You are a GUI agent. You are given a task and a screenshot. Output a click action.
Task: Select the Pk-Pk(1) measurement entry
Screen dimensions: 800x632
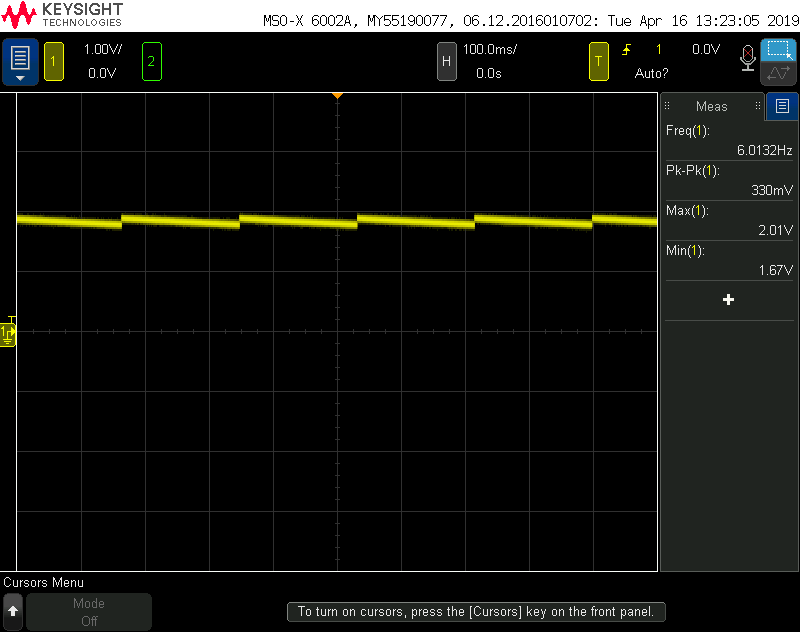729,180
